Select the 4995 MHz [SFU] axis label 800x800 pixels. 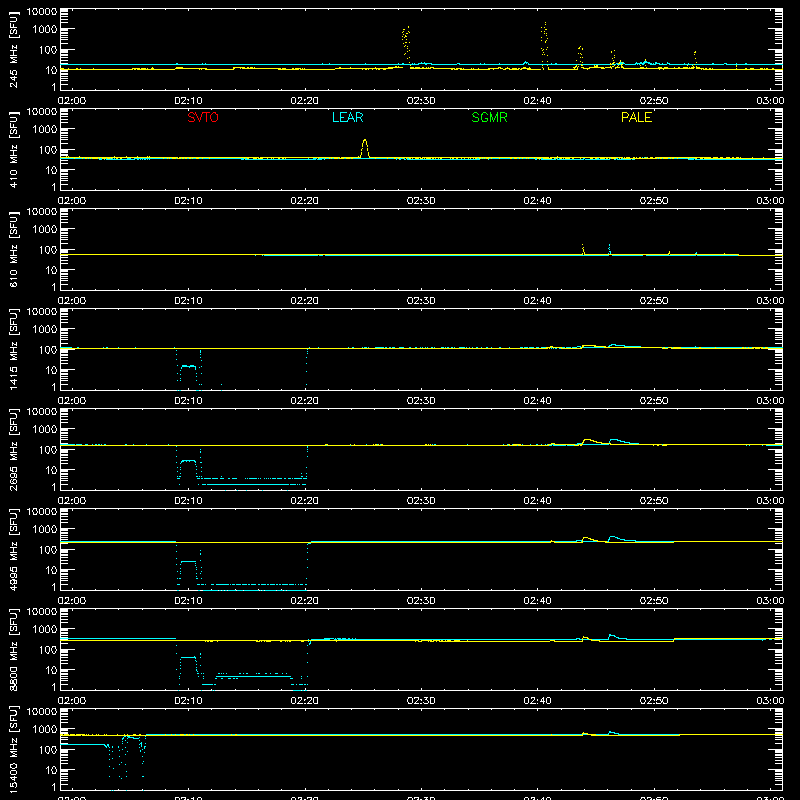[13, 549]
